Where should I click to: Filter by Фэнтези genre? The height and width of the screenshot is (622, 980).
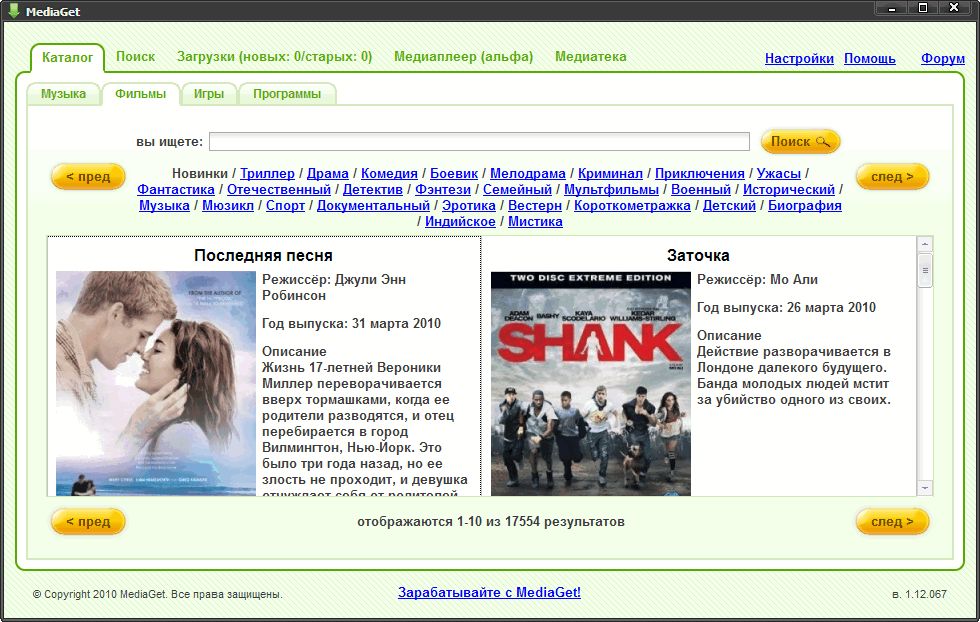[x=442, y=189]
